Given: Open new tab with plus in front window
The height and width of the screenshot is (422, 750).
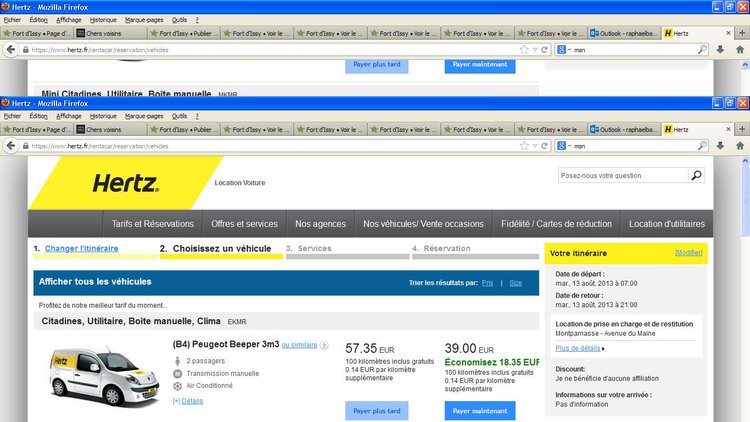Looking at the screenshot, I should (742, 129).
